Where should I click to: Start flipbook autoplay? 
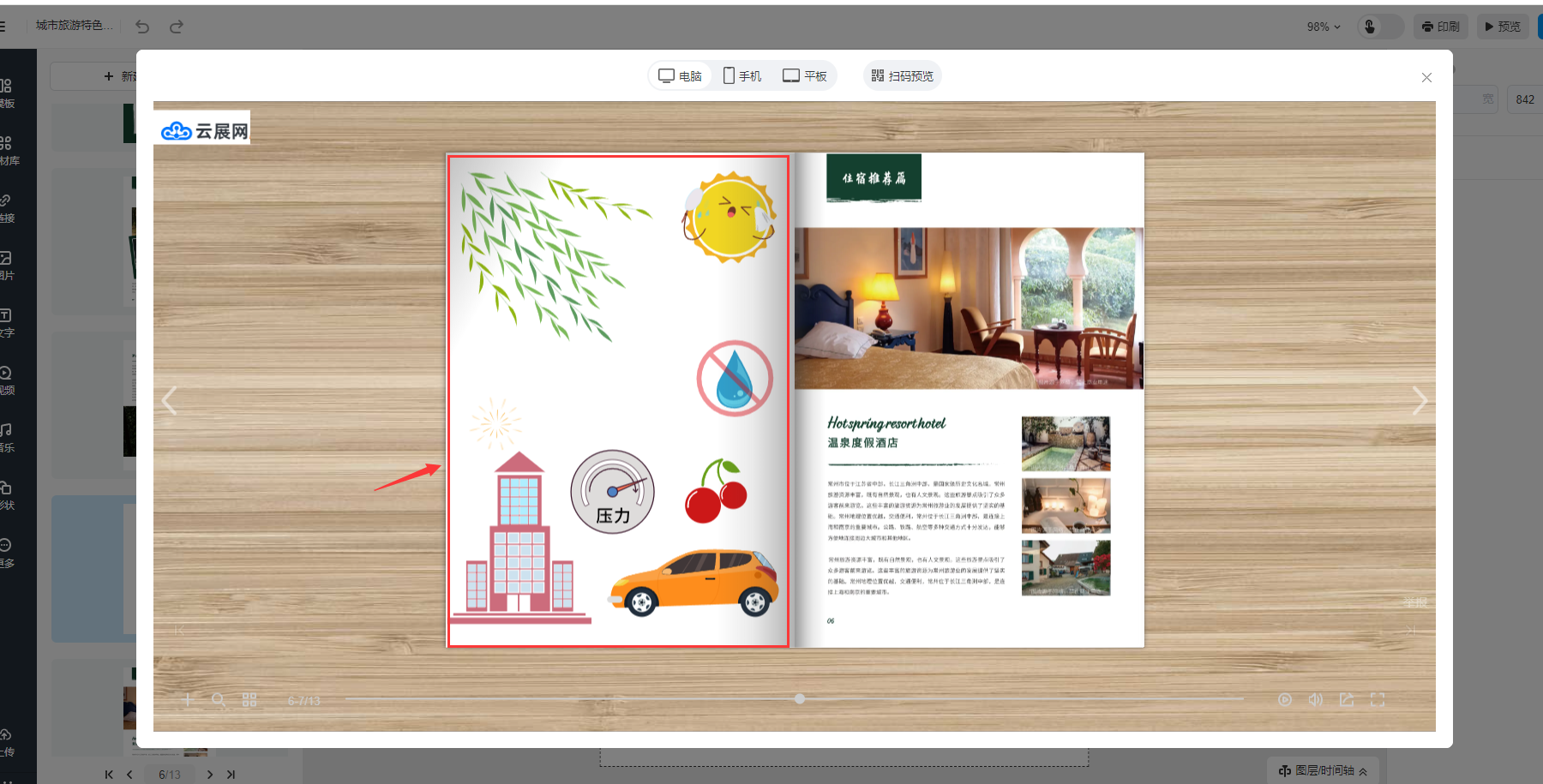(1285, 700)
